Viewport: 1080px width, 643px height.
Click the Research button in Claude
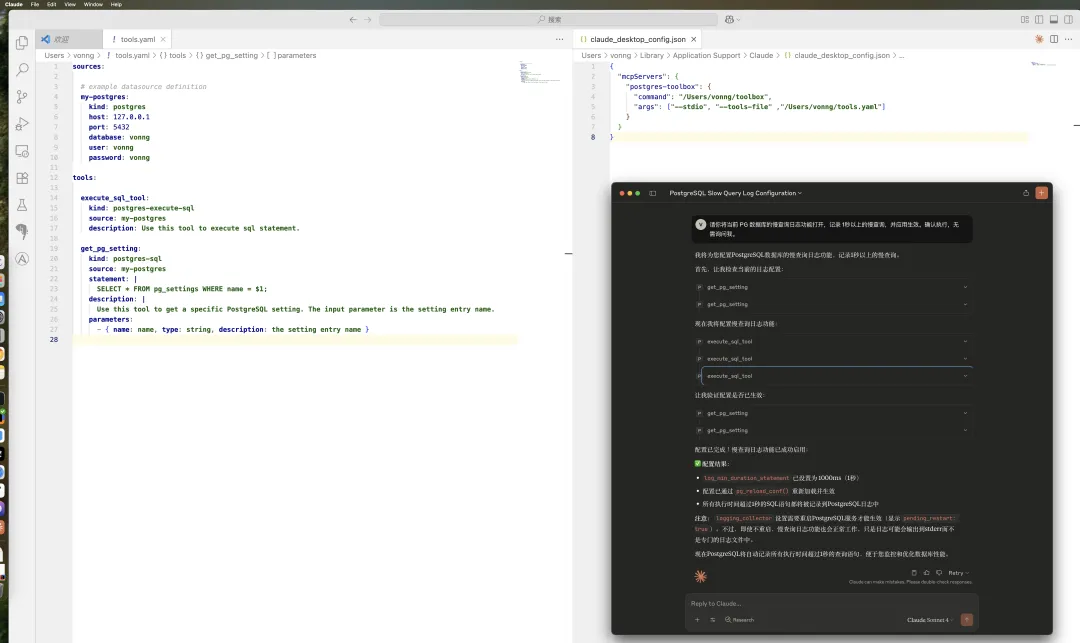pos(738,620)
